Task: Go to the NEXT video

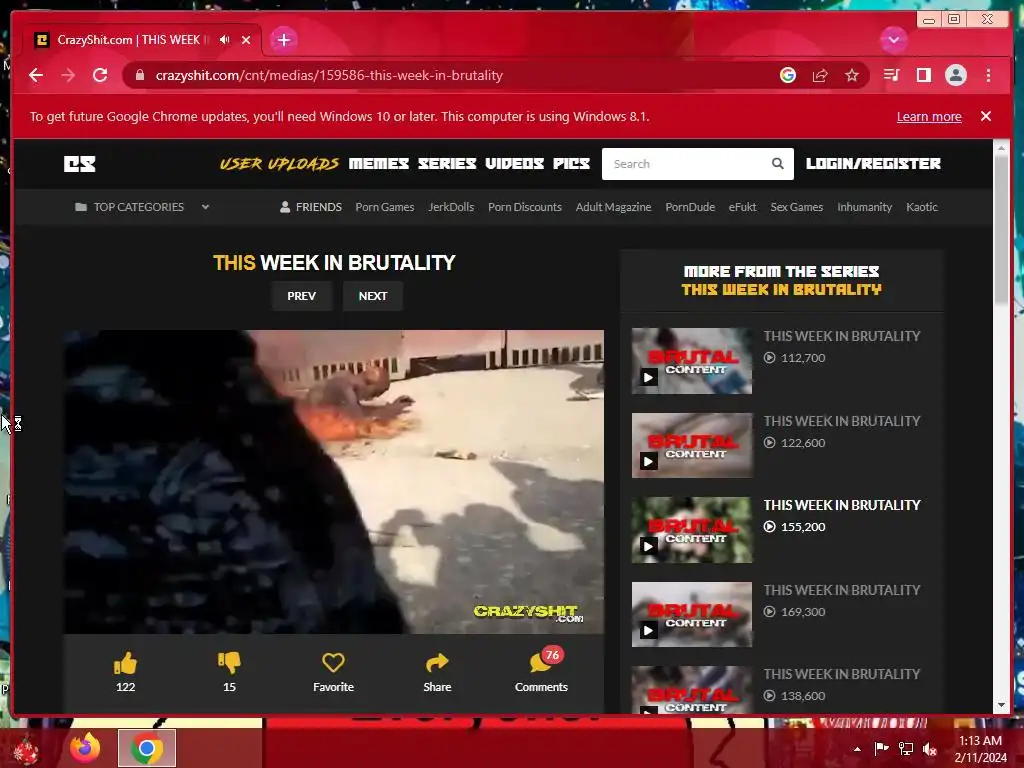Action: [x=373, y=296]
